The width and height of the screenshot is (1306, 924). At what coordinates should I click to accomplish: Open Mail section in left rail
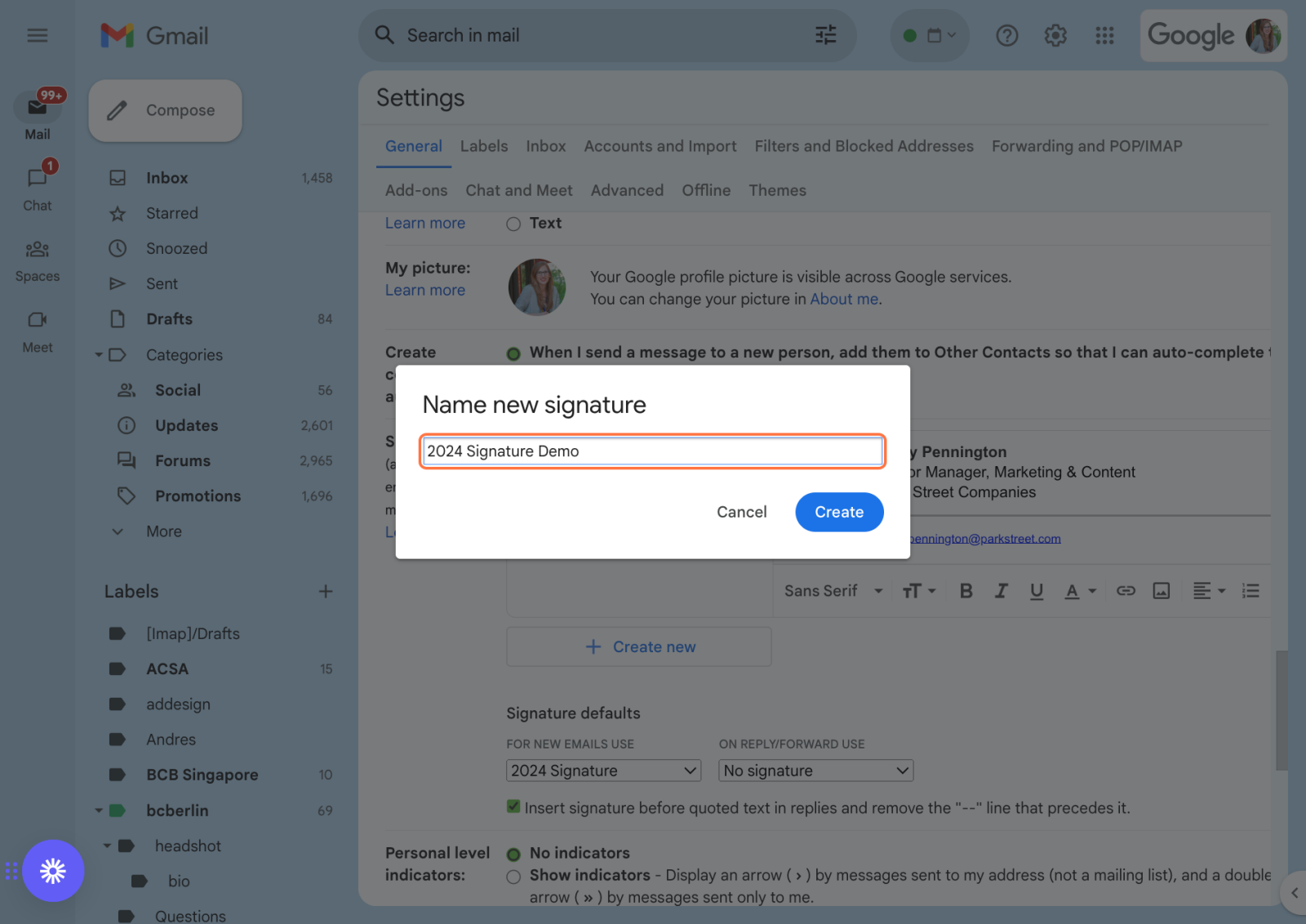(x=38, y=115)
